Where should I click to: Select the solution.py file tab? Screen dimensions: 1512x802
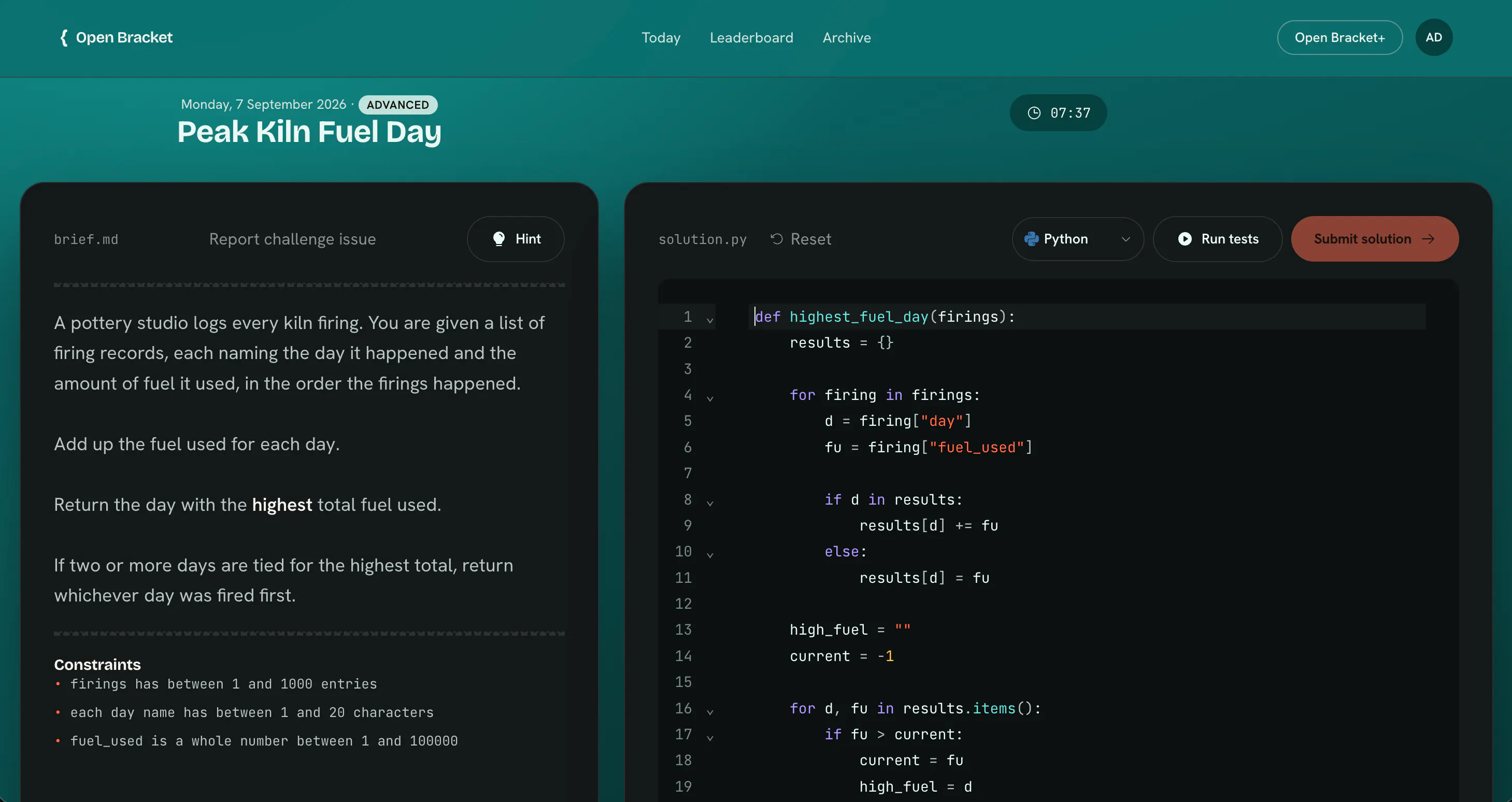click(703, 239)
